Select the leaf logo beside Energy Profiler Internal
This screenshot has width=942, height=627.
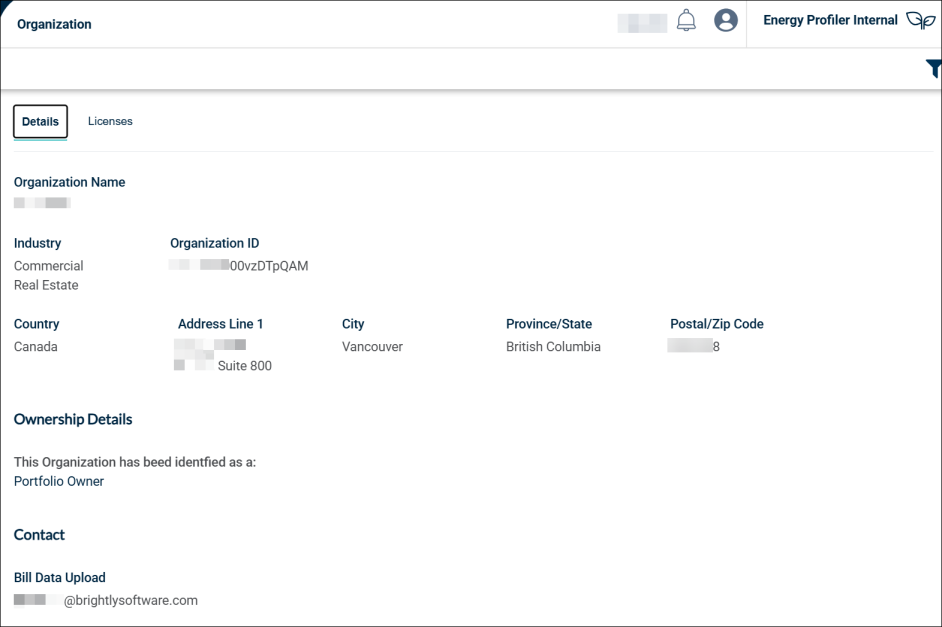pos(919,19)
